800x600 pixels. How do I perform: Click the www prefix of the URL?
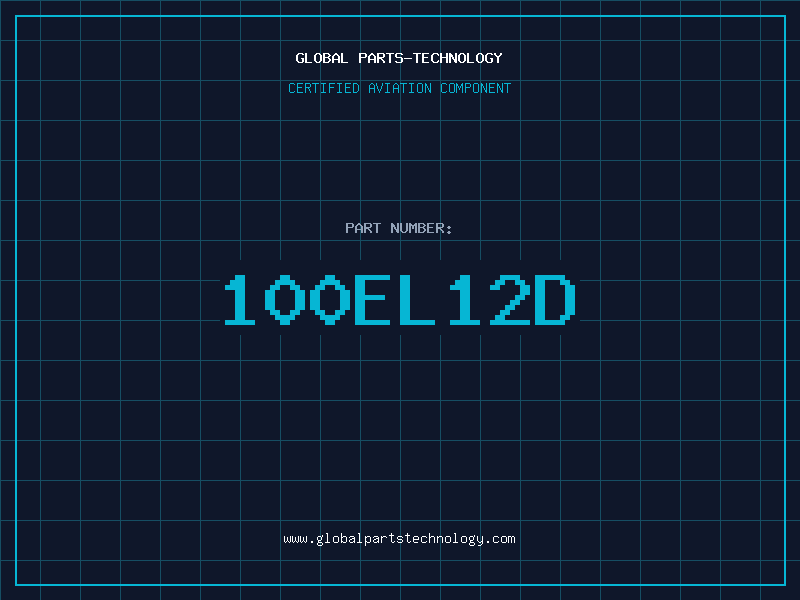[x=295, y=540]
